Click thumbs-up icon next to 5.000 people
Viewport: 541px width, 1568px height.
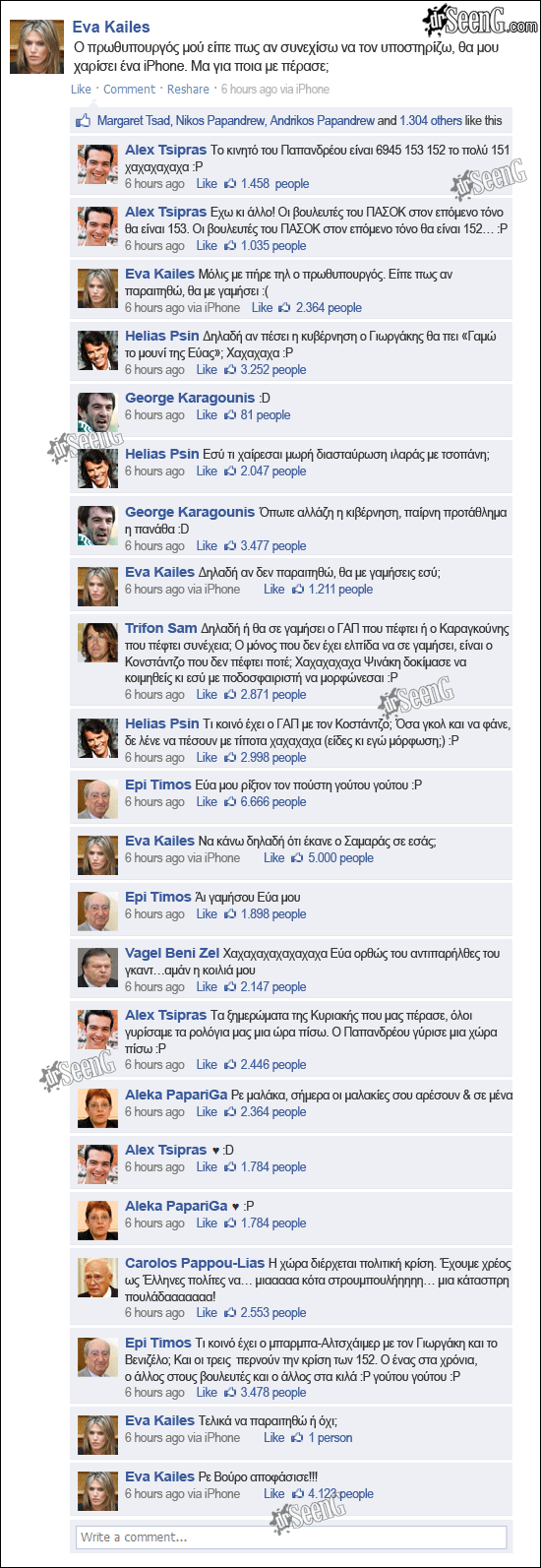[297, 858]
